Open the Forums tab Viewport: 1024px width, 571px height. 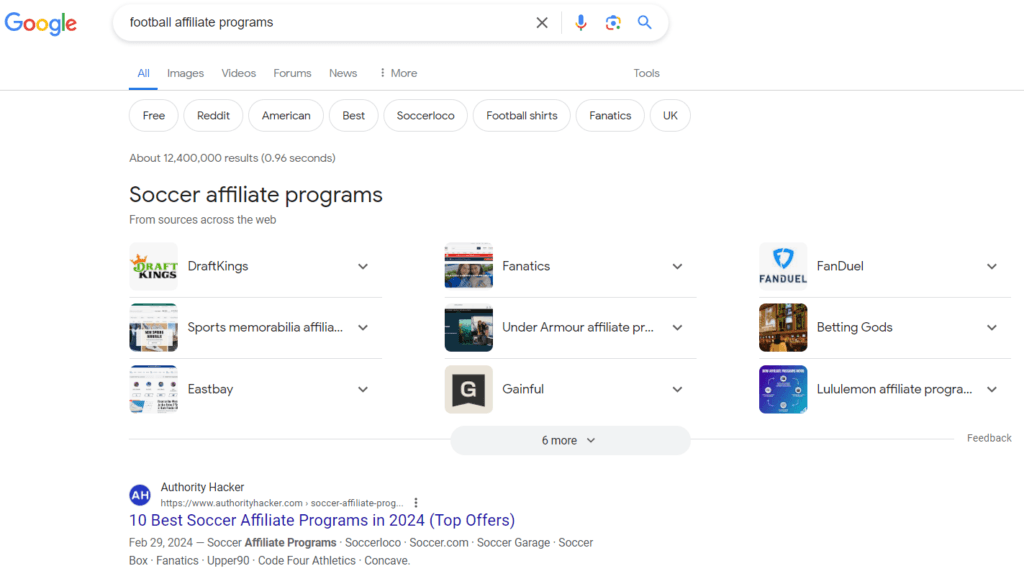tap(292, 73)
